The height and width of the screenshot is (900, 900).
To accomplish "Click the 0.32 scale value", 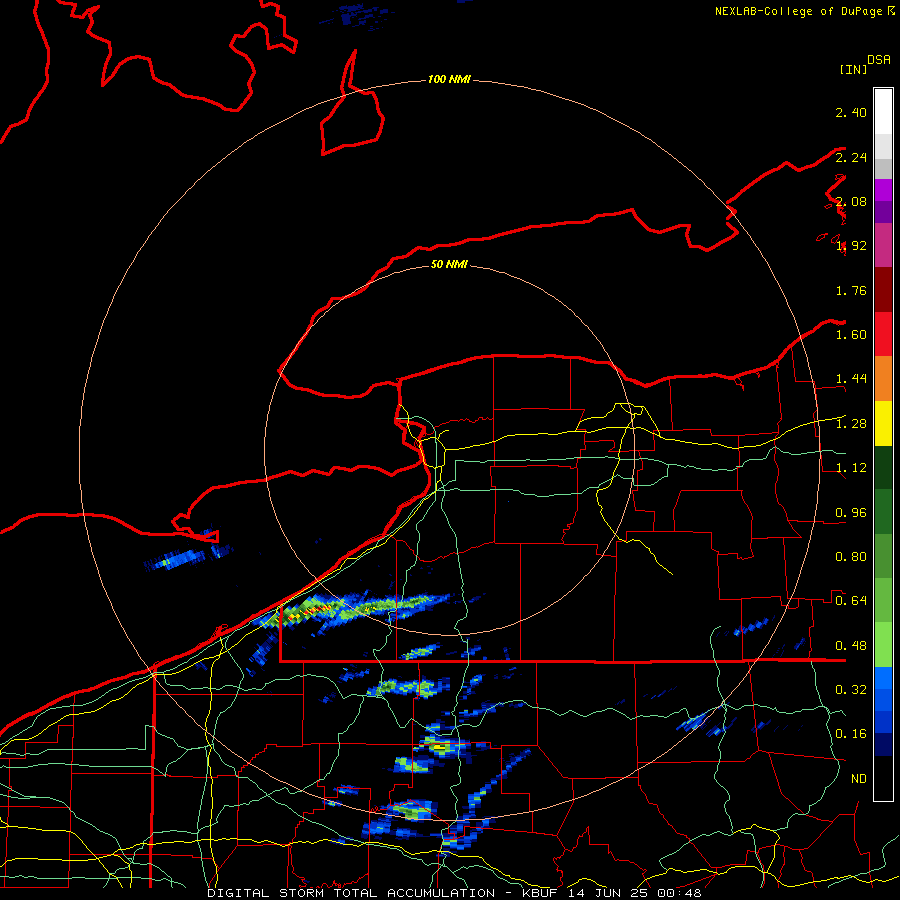I will pos(851,690).
